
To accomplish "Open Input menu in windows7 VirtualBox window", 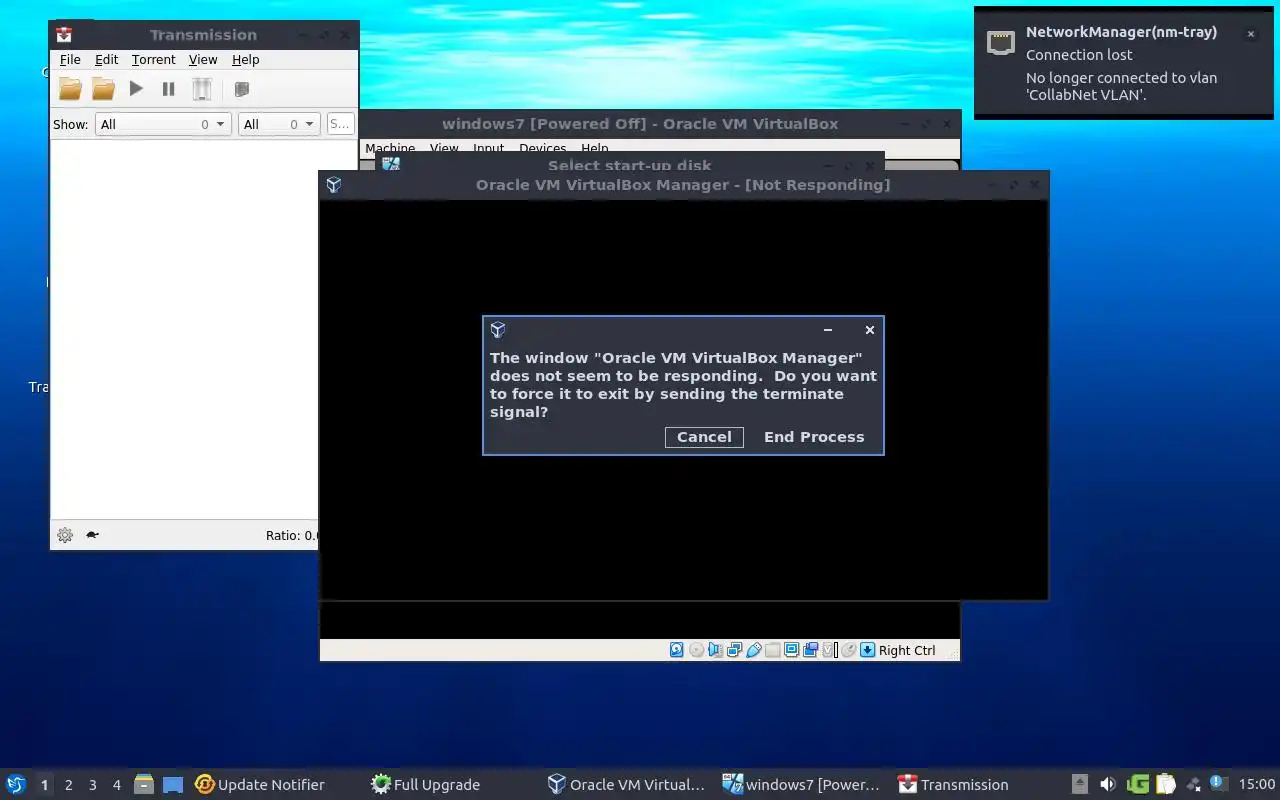I will (488, 148).
